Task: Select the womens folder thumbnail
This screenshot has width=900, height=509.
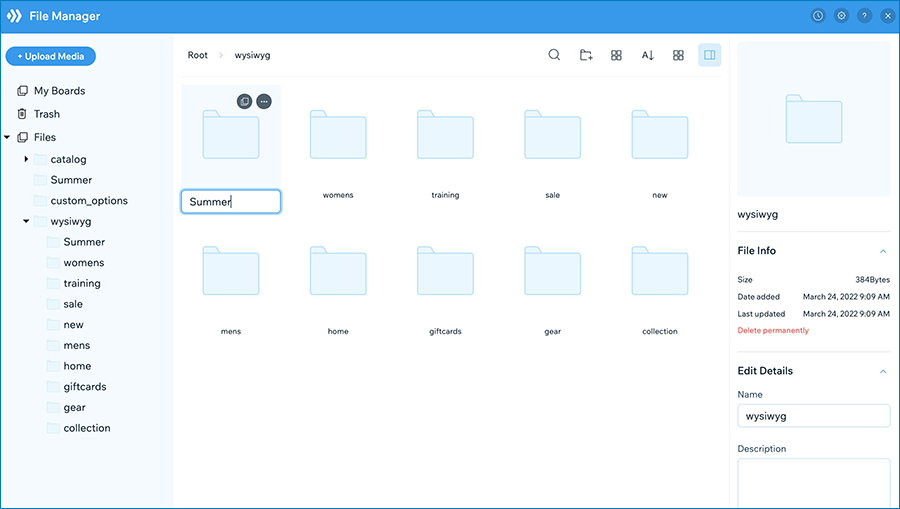Action: tap(338, 135)
